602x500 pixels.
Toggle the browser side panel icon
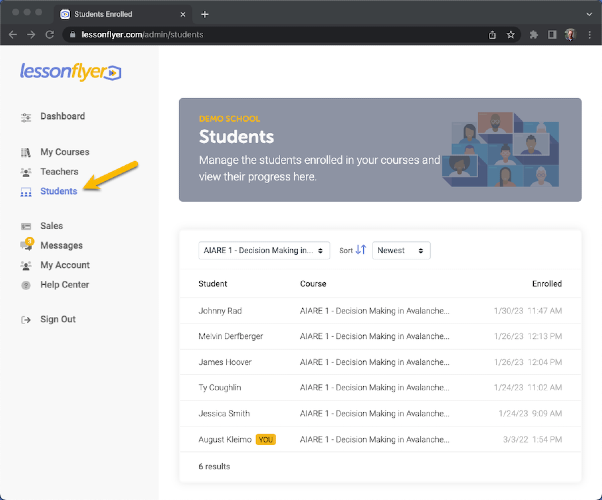click(552, 35)
